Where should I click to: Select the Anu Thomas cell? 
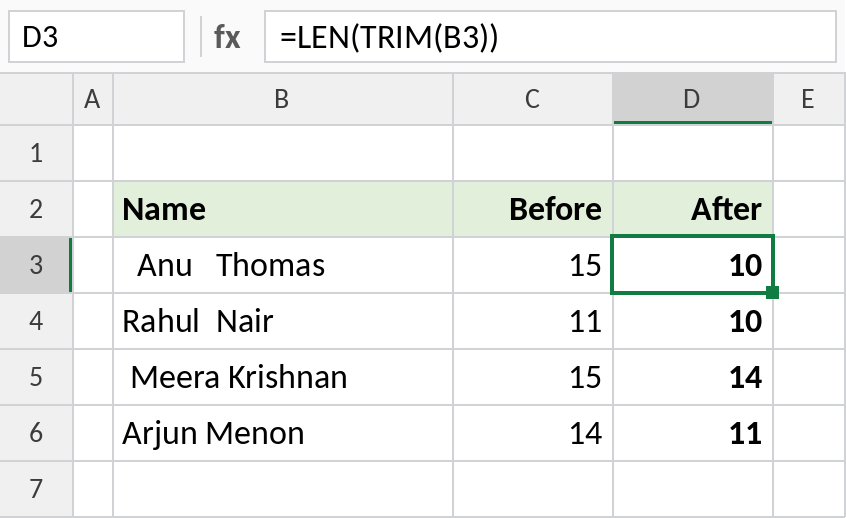pyautogui.click(x=283, y=265)
